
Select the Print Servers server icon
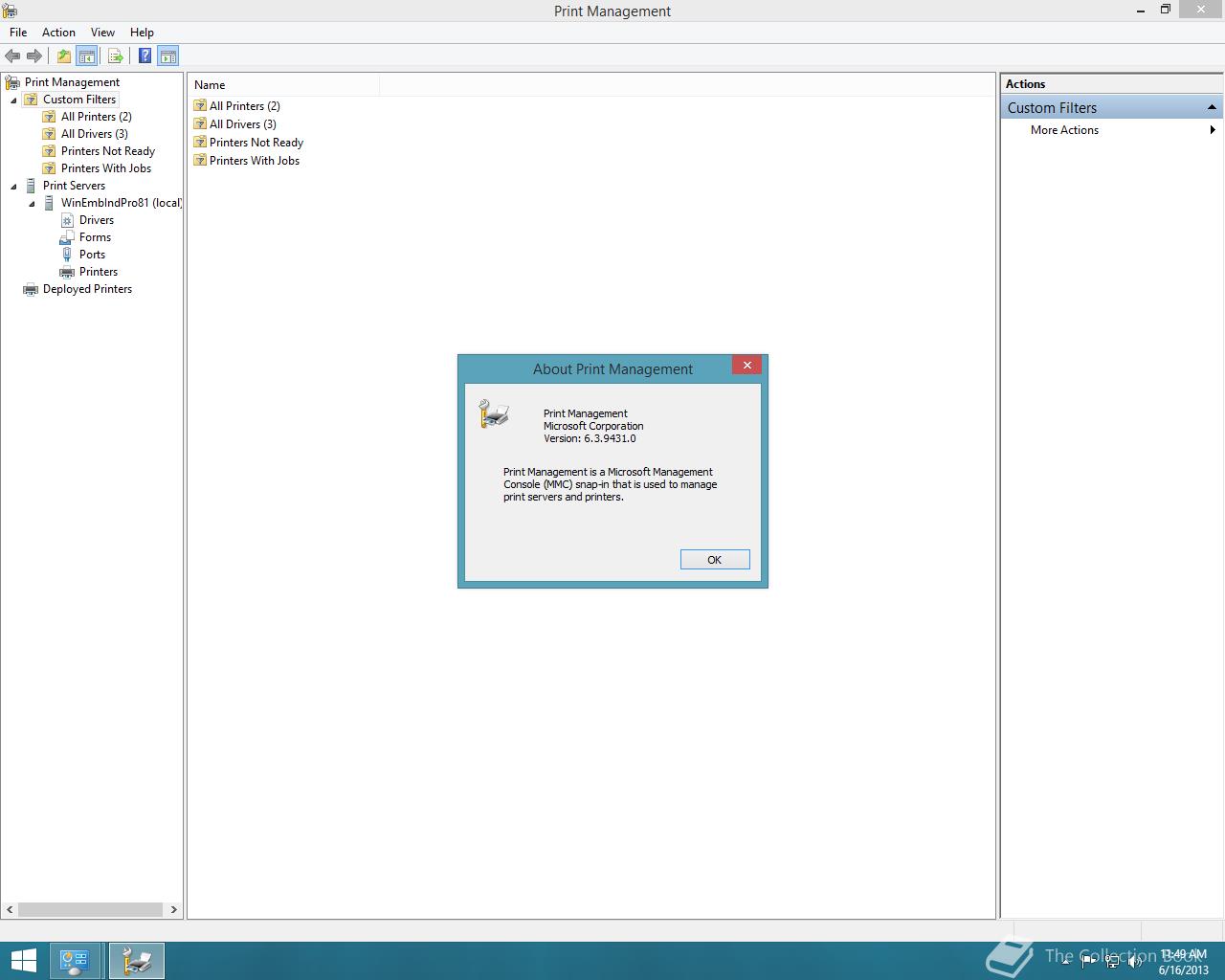point(31,186)
